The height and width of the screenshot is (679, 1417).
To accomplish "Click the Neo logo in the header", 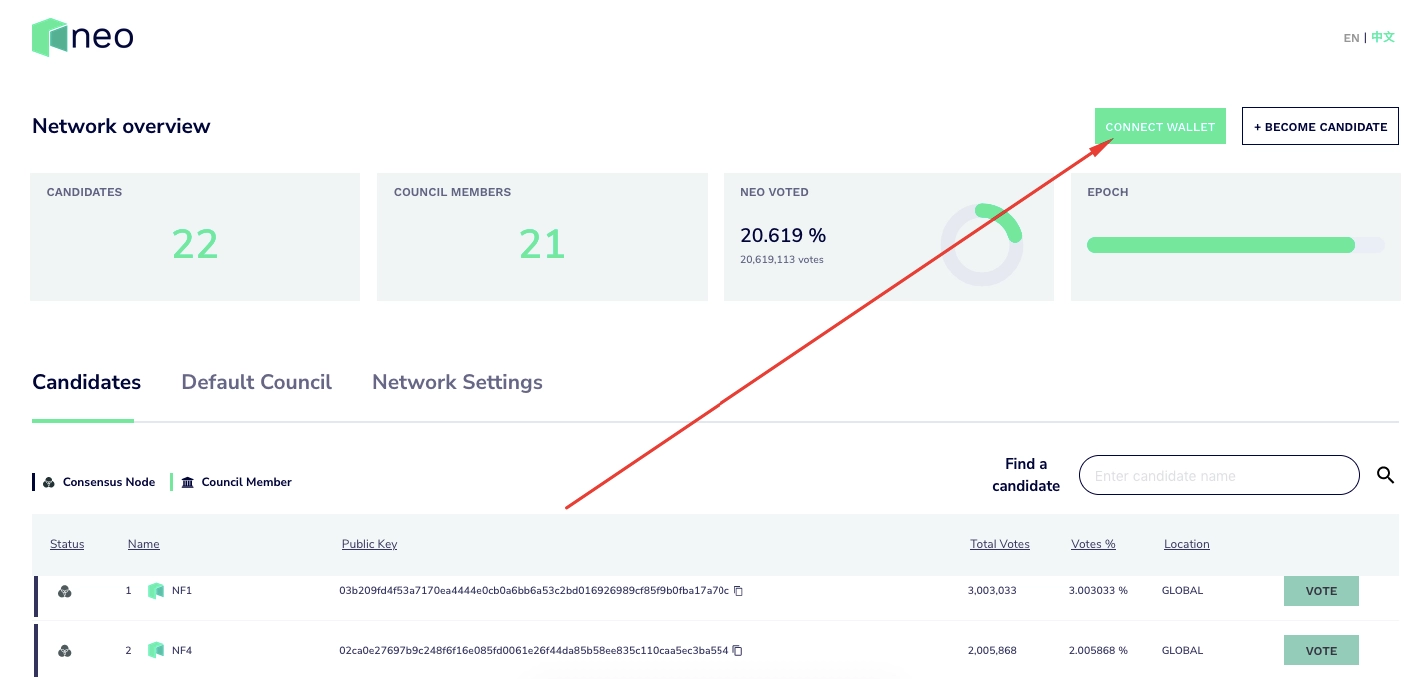I will coord(82,37).
